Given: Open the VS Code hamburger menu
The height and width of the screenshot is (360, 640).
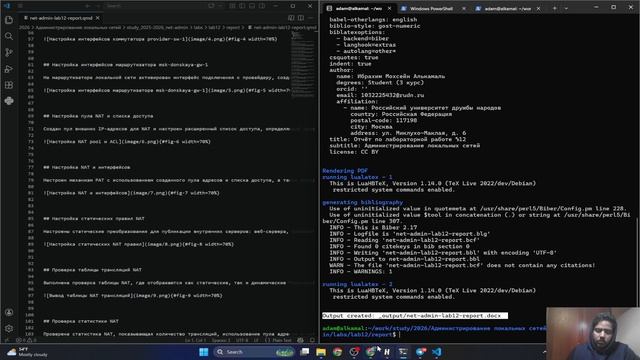Looking at the screenshot, I should 20,6.
